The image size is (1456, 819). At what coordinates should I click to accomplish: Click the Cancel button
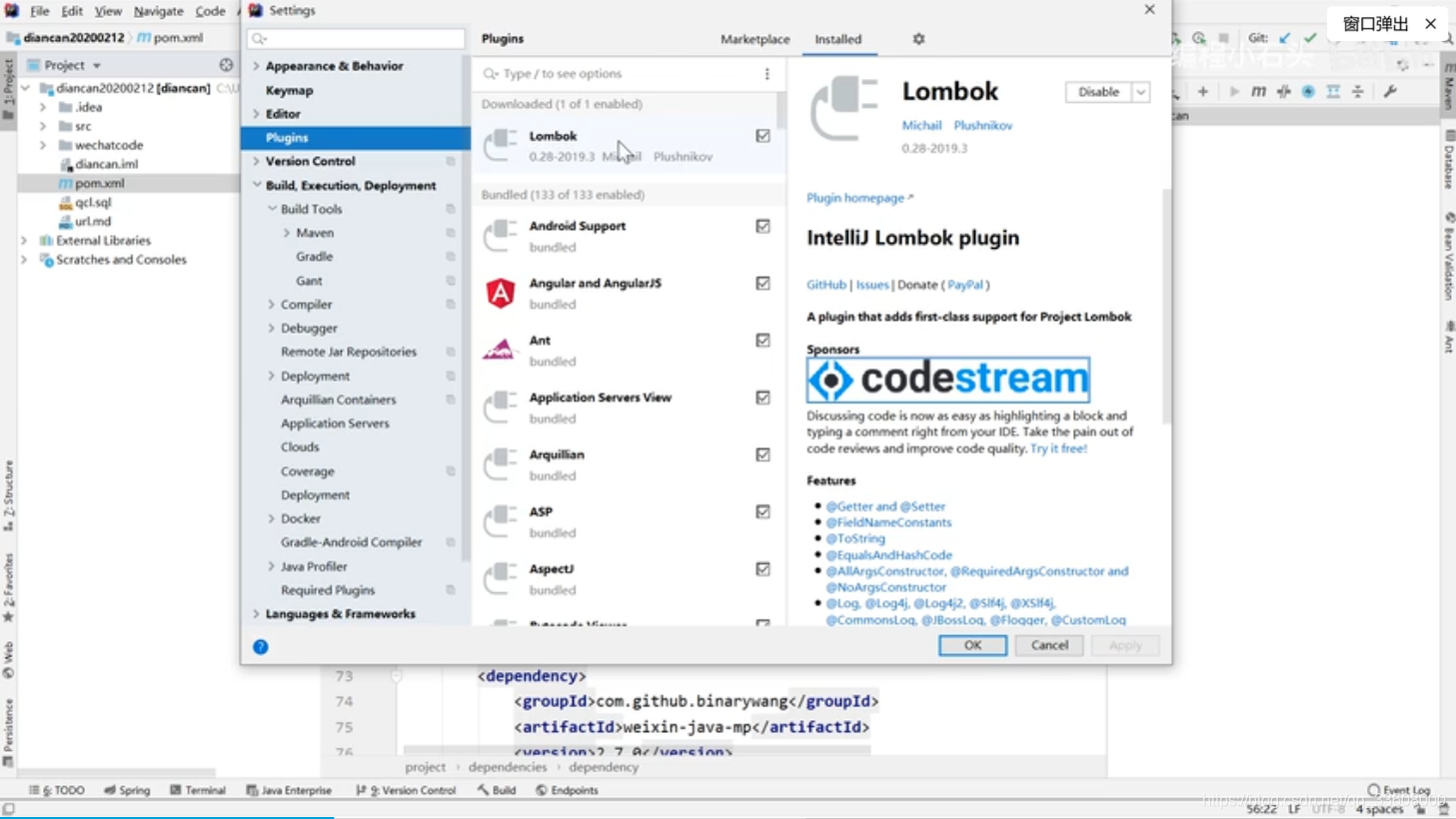click(x=1049, y=645)
